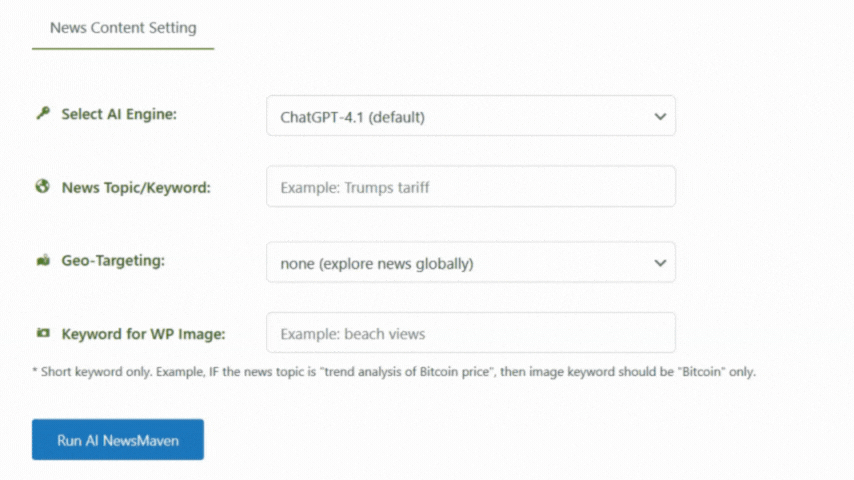Focus the Keyword for WP Image input field
Image resolution: width=854 pixels, height=480 pixels.
[x=471, y=333]
